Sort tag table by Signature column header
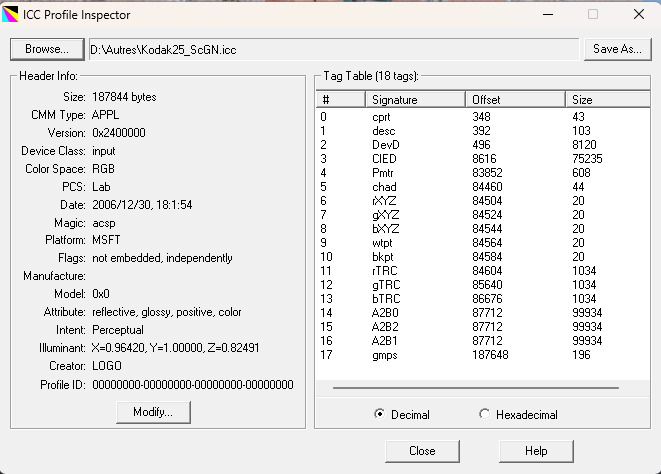 pyautogui.click(x=414, y=100)
